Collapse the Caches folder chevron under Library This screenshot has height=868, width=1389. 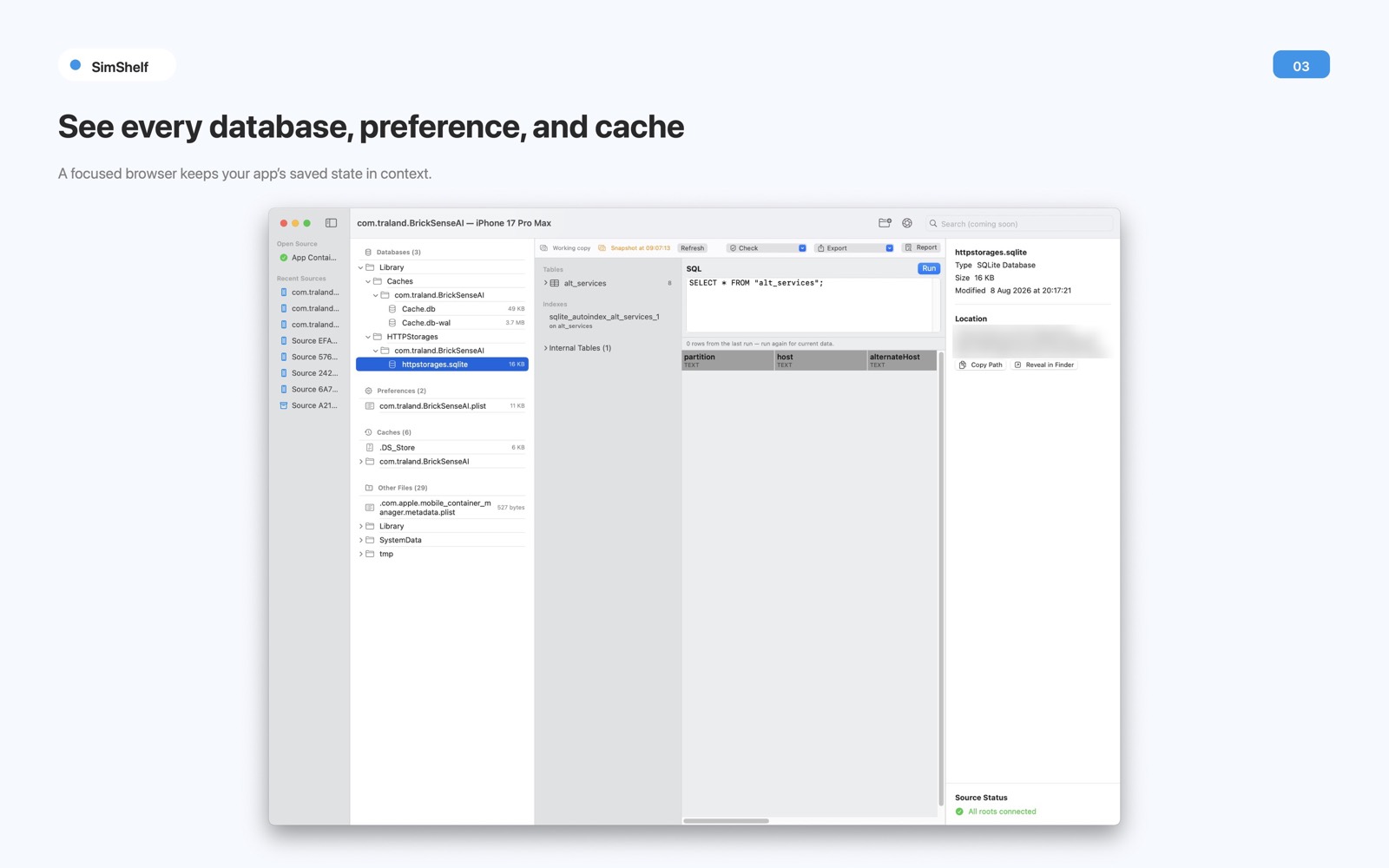click(368, 281)
